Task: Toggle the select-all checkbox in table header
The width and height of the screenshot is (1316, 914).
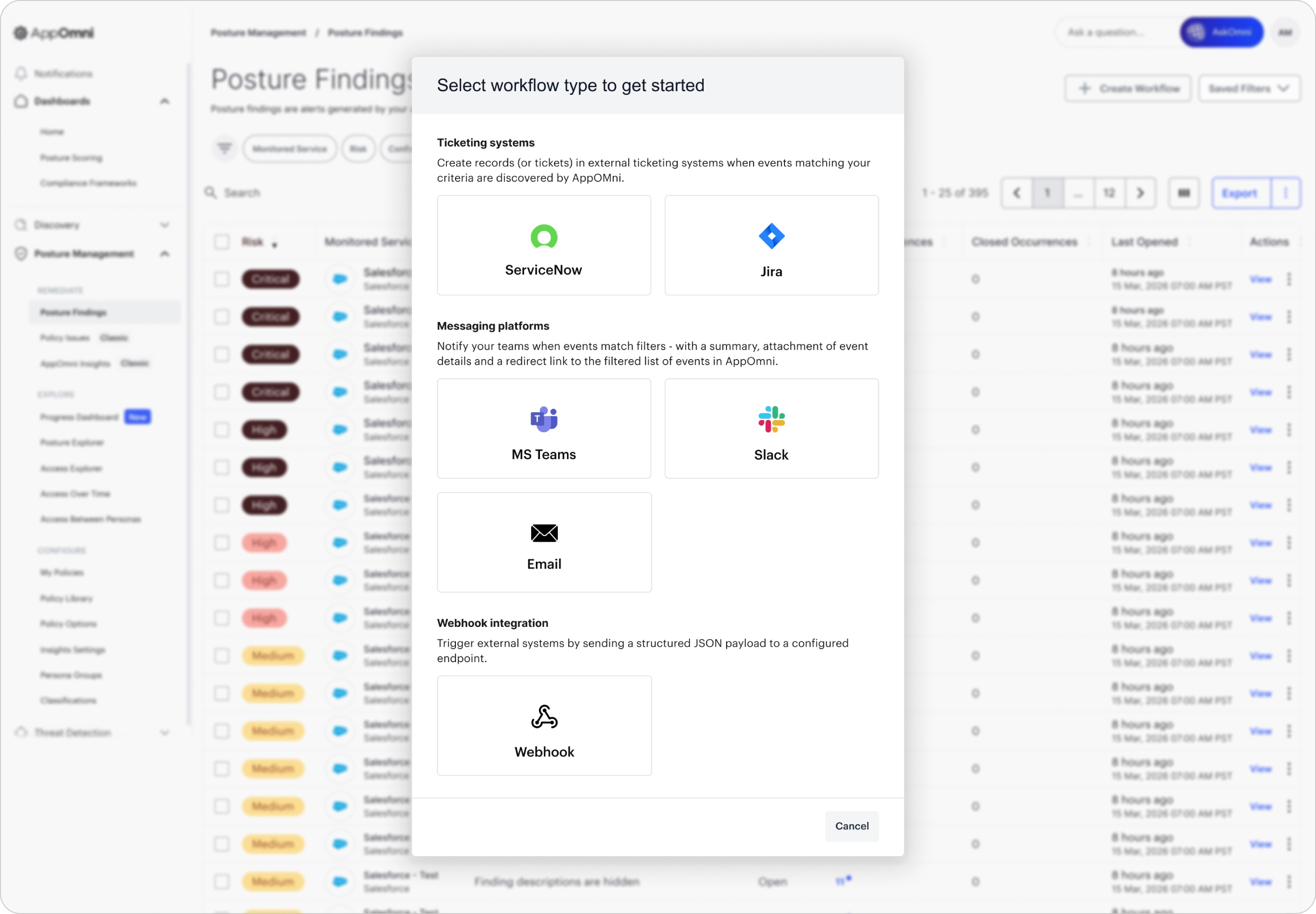Action: click(x=222, y=242)
